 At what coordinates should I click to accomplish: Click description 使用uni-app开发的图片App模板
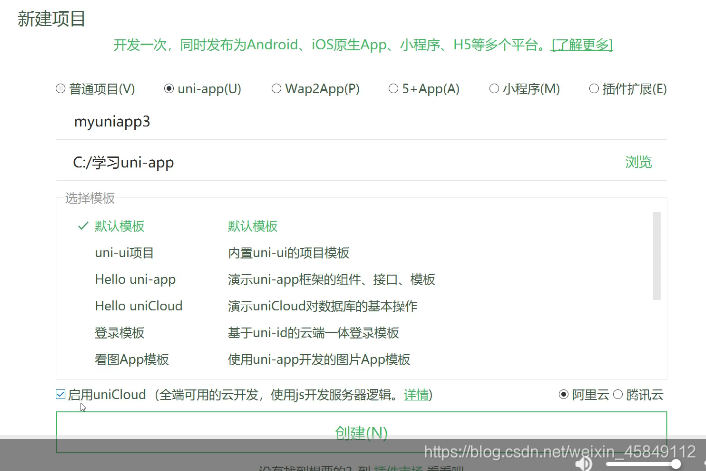(x=319, y=360)
